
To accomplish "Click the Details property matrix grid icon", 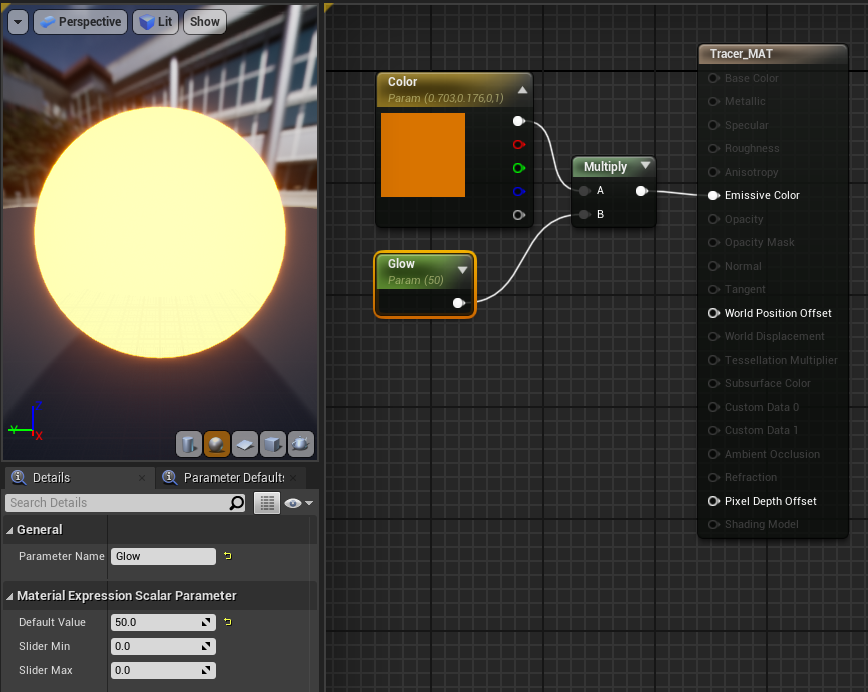I will (266, 503).
